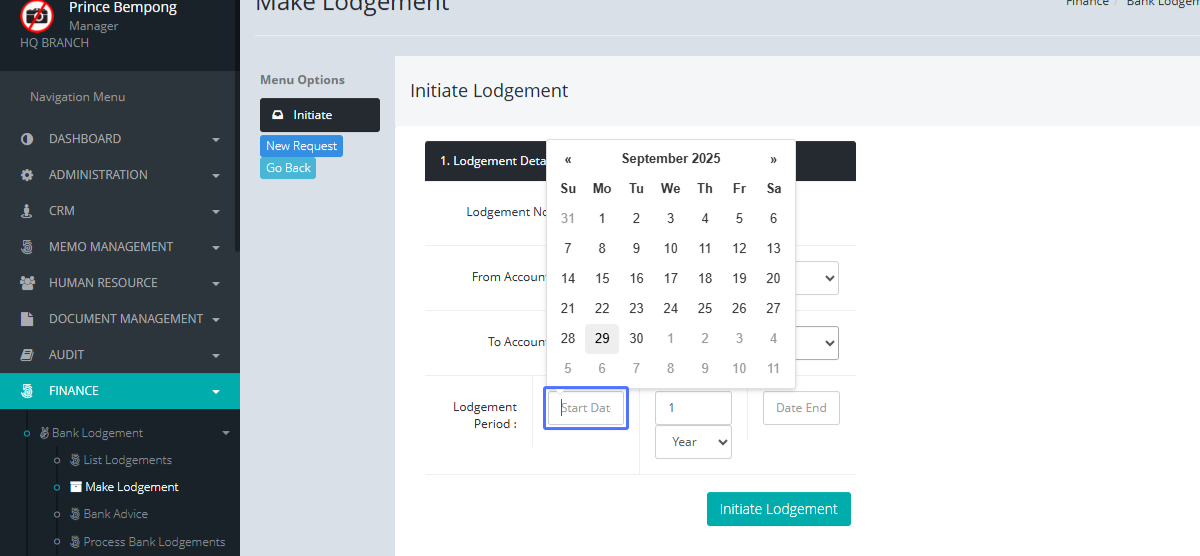Click the Date End input field
This screenshot has height=556, width=1200.
pos(801,408)
